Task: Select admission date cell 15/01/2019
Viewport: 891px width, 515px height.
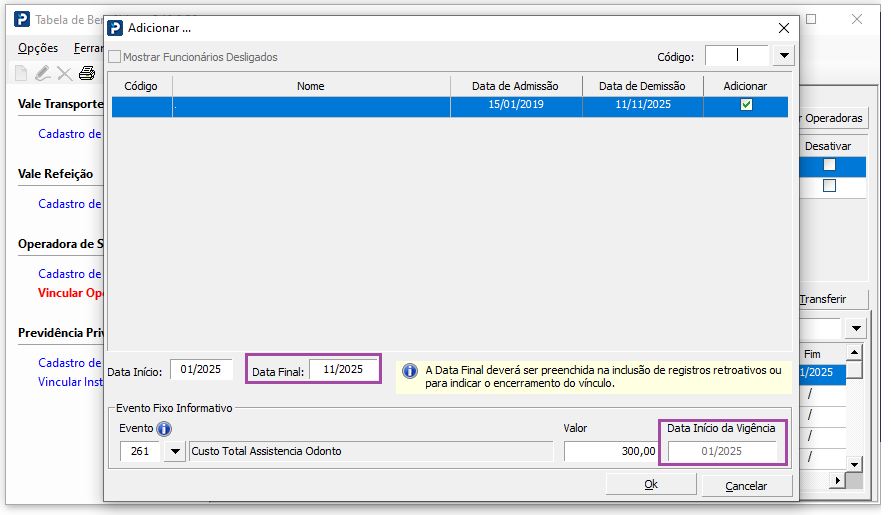Action: (516, 105)
